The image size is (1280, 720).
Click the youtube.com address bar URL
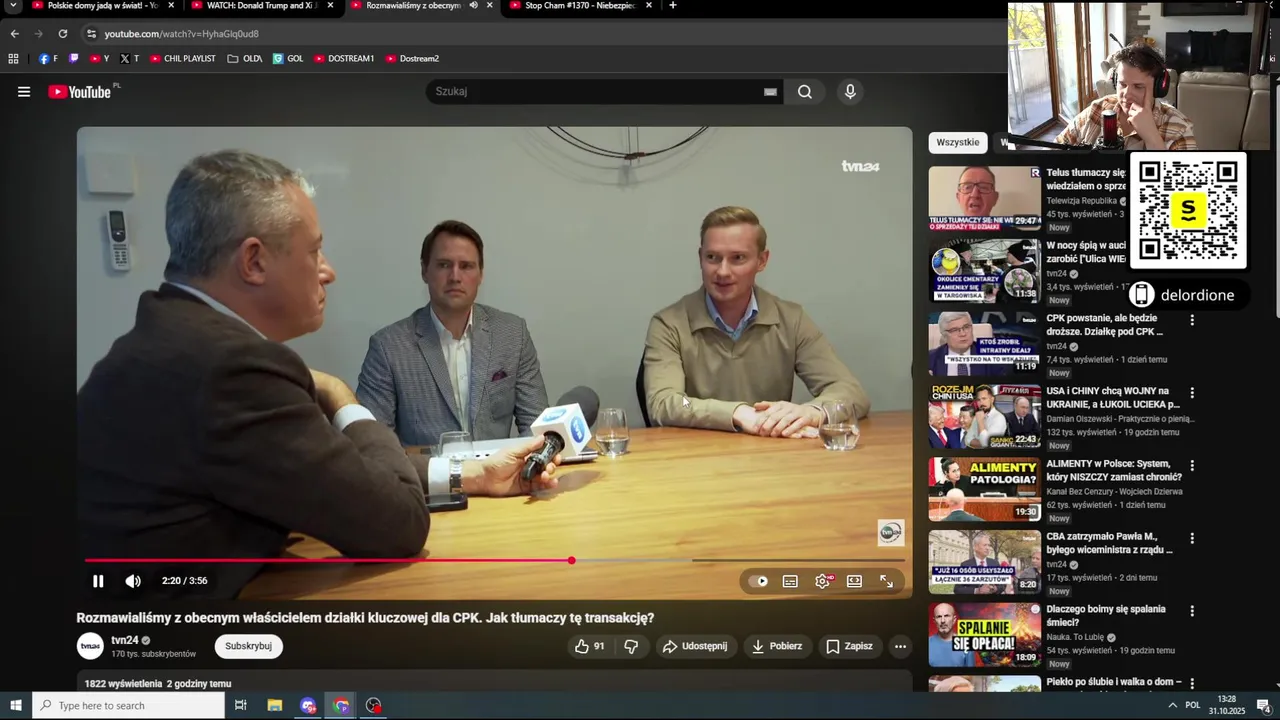(181, 34)
